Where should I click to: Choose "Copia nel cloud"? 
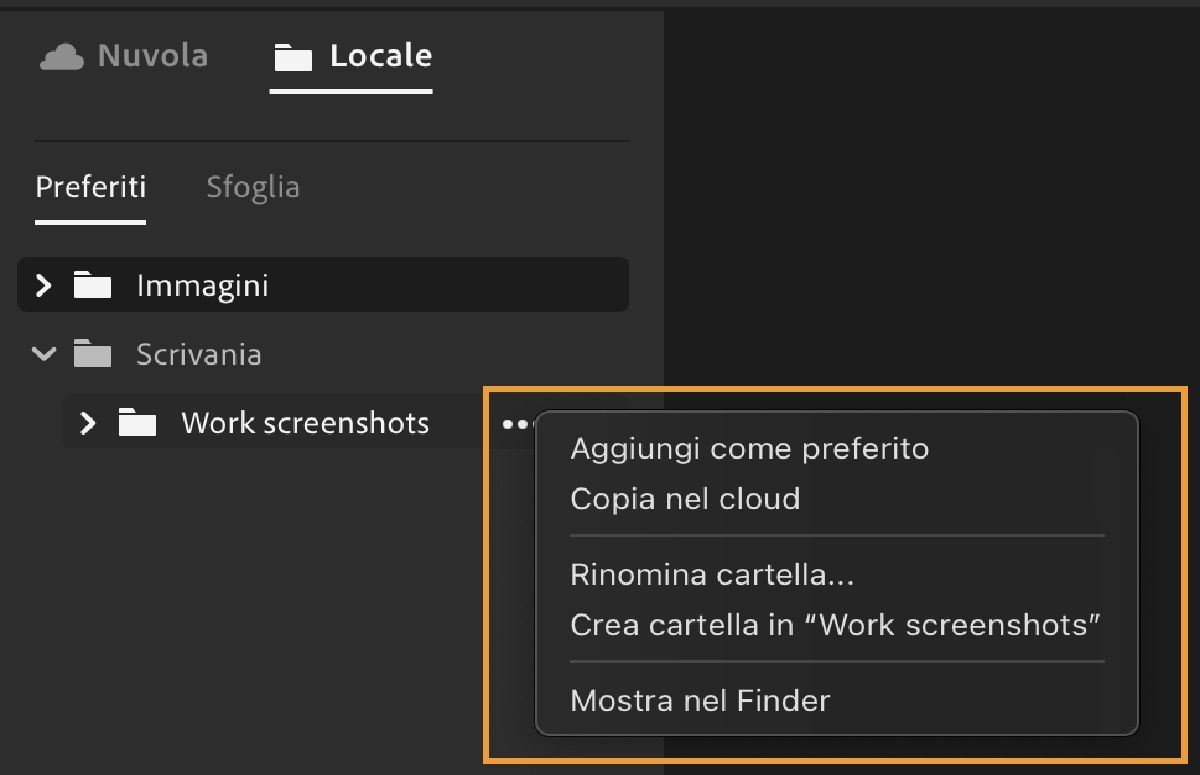pyautogui.click(x=684, y=498)
